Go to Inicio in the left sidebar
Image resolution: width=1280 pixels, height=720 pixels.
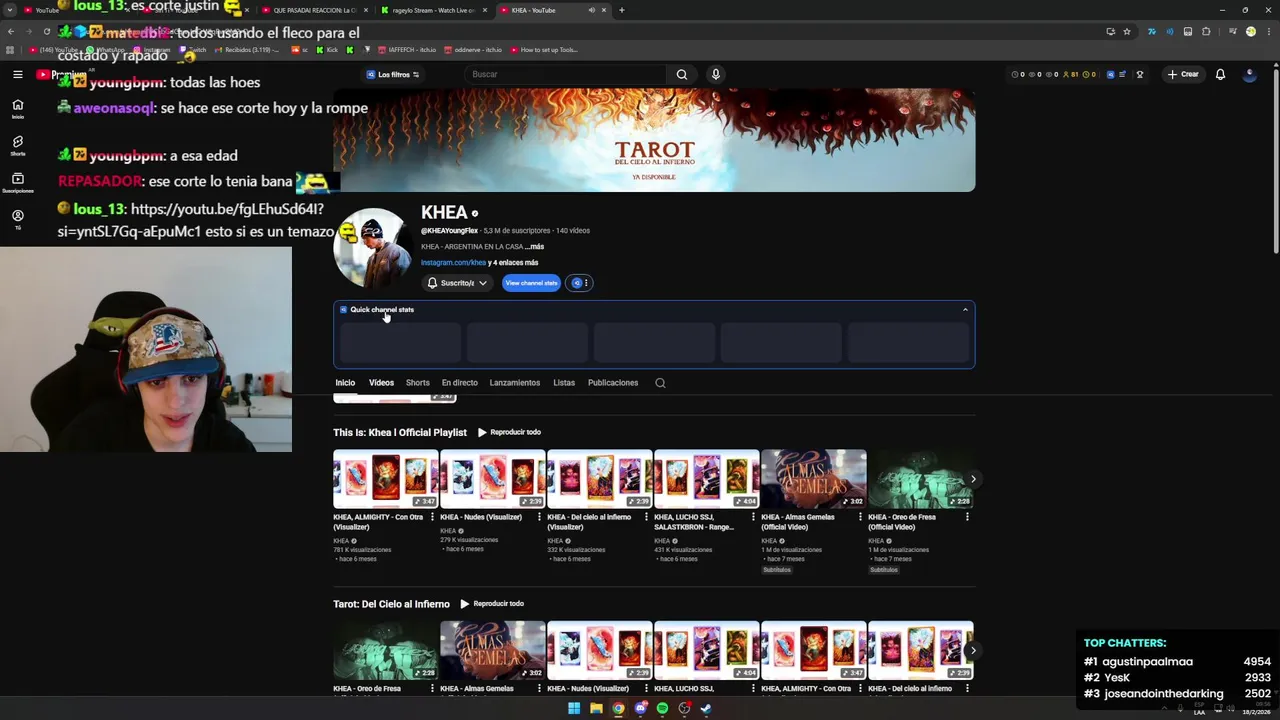pyautogui.click(x=17, y=109)
